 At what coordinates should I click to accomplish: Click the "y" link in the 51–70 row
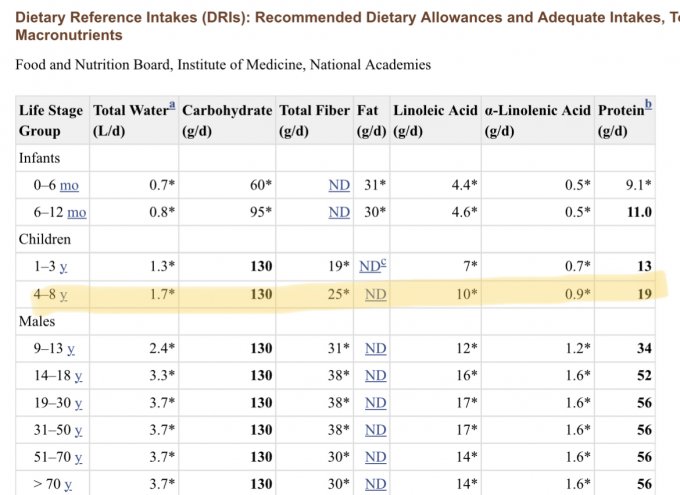point(78,457)
